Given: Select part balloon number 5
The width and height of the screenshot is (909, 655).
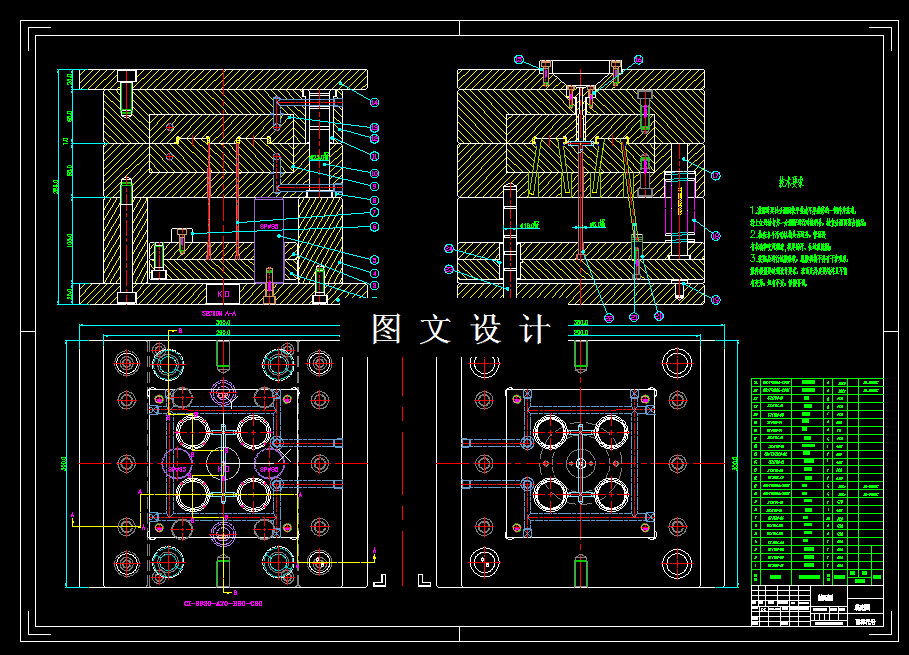Looking at the screenshot, I should 374,260.
